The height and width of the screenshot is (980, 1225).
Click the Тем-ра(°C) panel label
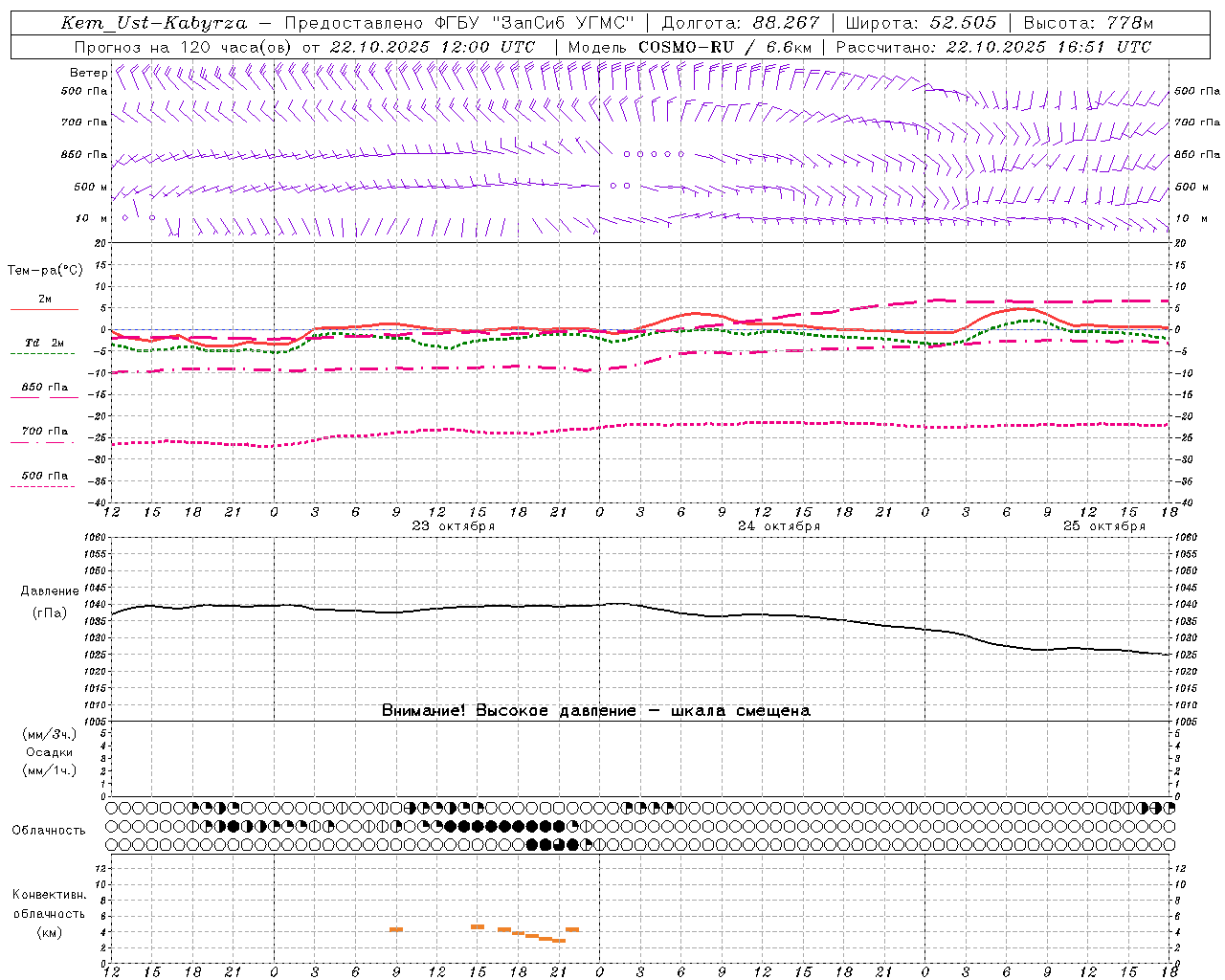point(45,271)
